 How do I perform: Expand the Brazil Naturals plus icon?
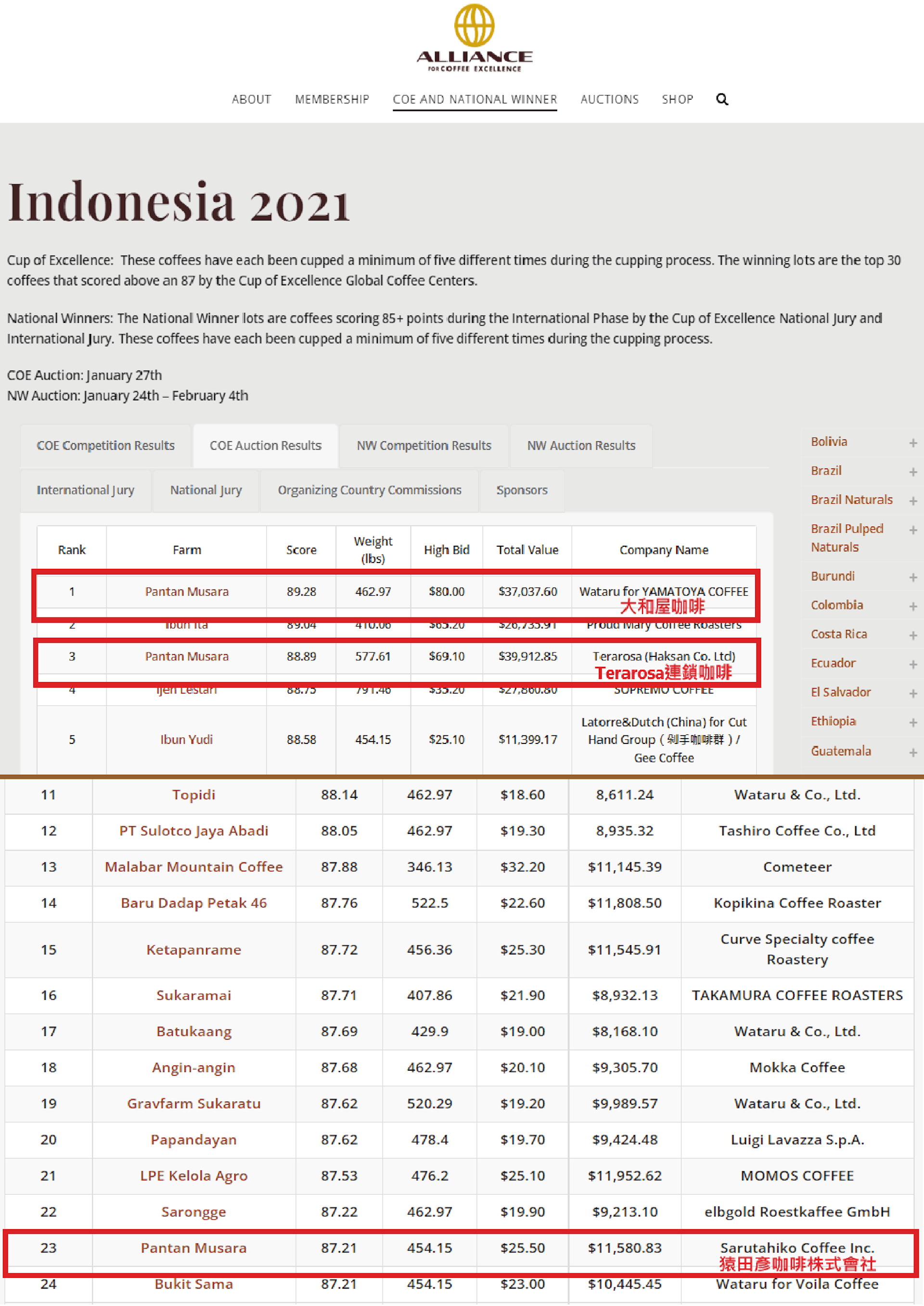click(x=912, y=500)
